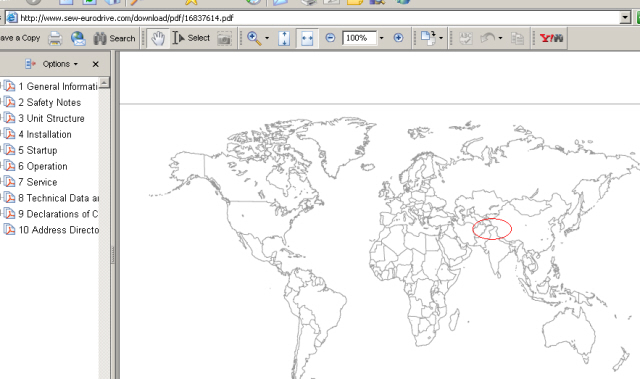
Task: Click the bookmarks options icon beside Options
Action: click(30, 64)
